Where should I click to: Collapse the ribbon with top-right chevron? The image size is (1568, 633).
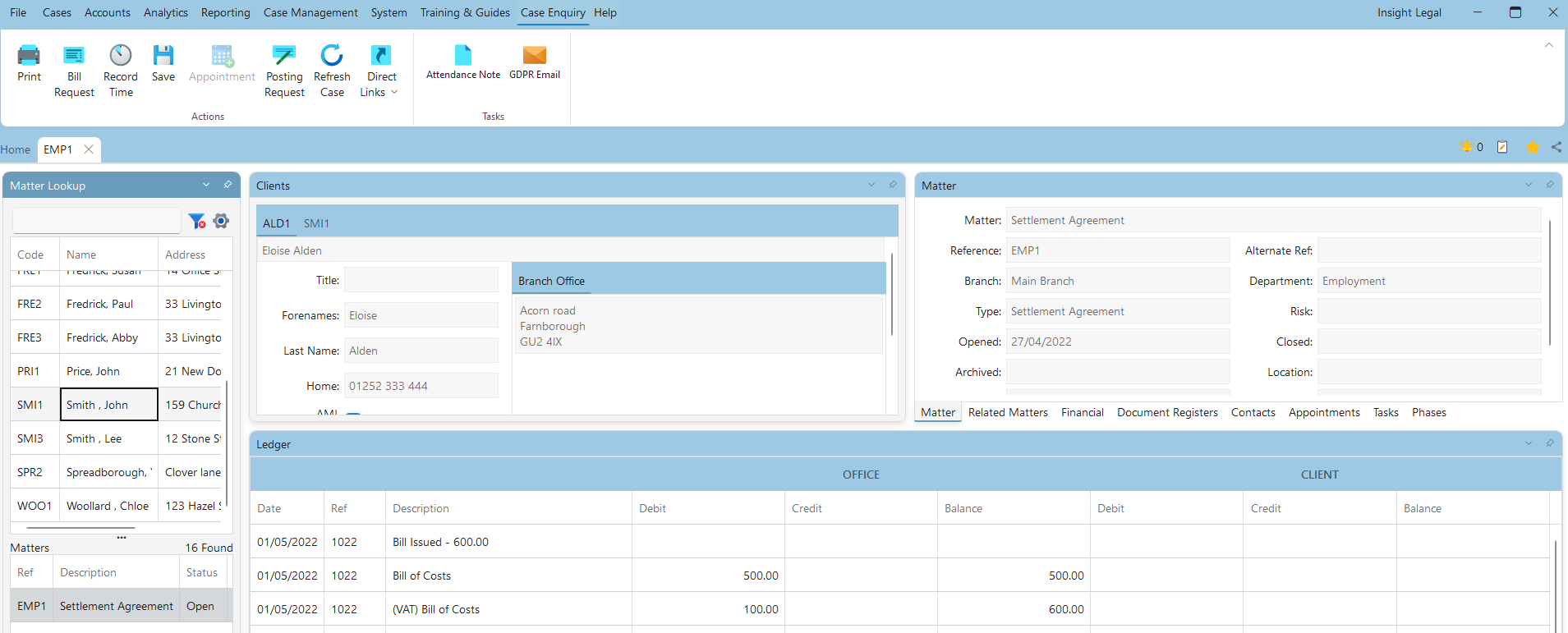pos(1549,45)
